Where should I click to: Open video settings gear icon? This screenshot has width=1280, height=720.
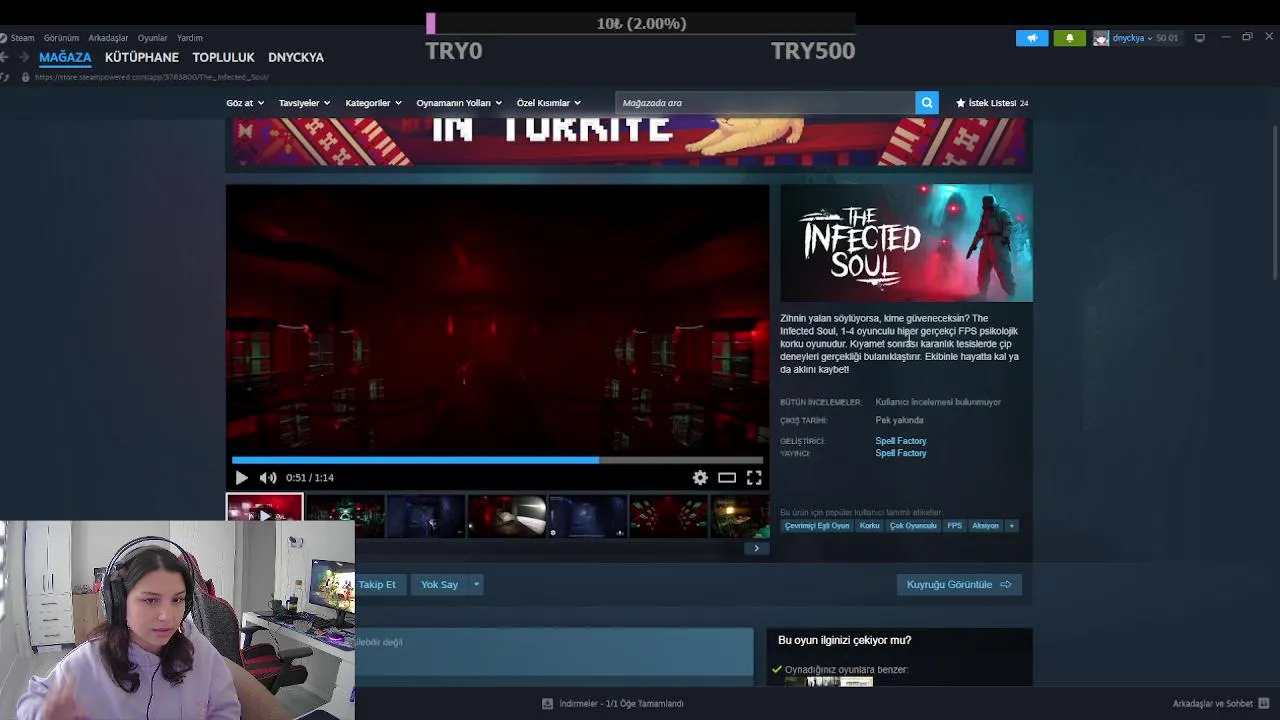click(700, 478)
